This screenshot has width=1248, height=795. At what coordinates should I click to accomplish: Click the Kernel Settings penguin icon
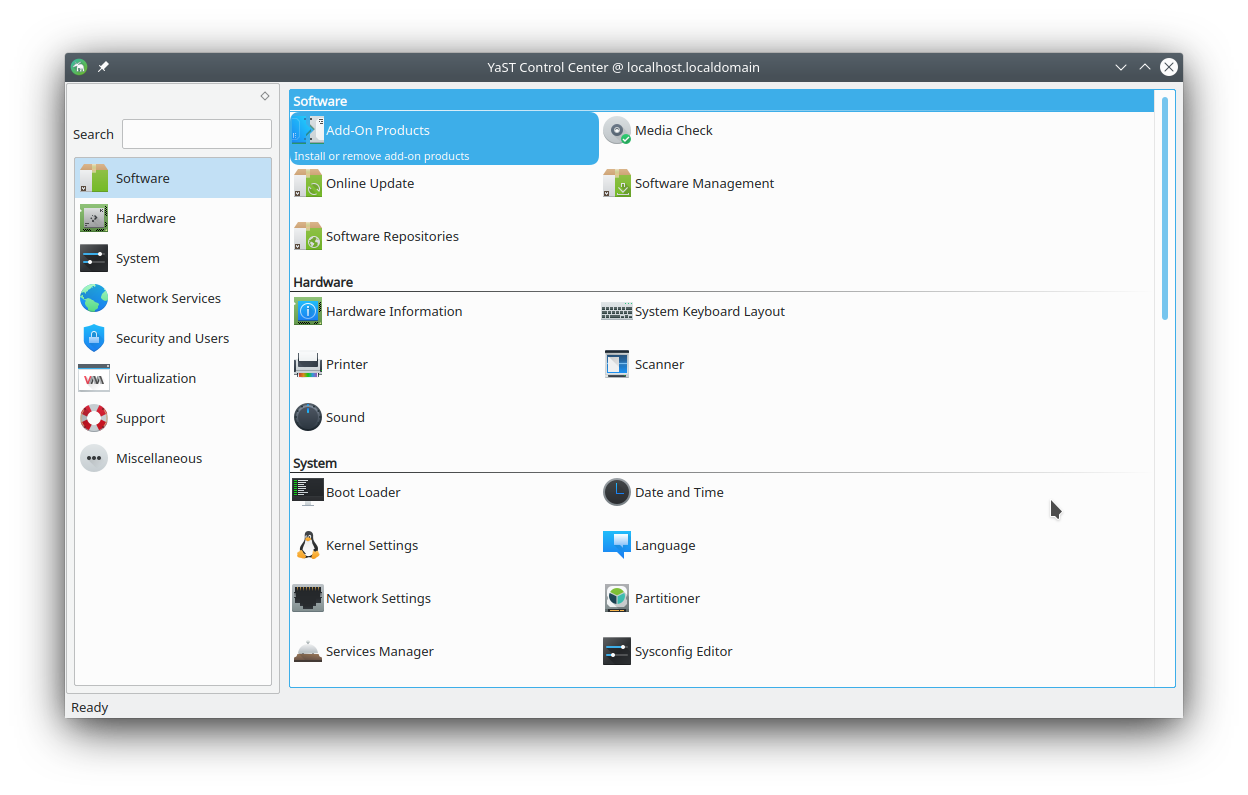click(308, 546)
